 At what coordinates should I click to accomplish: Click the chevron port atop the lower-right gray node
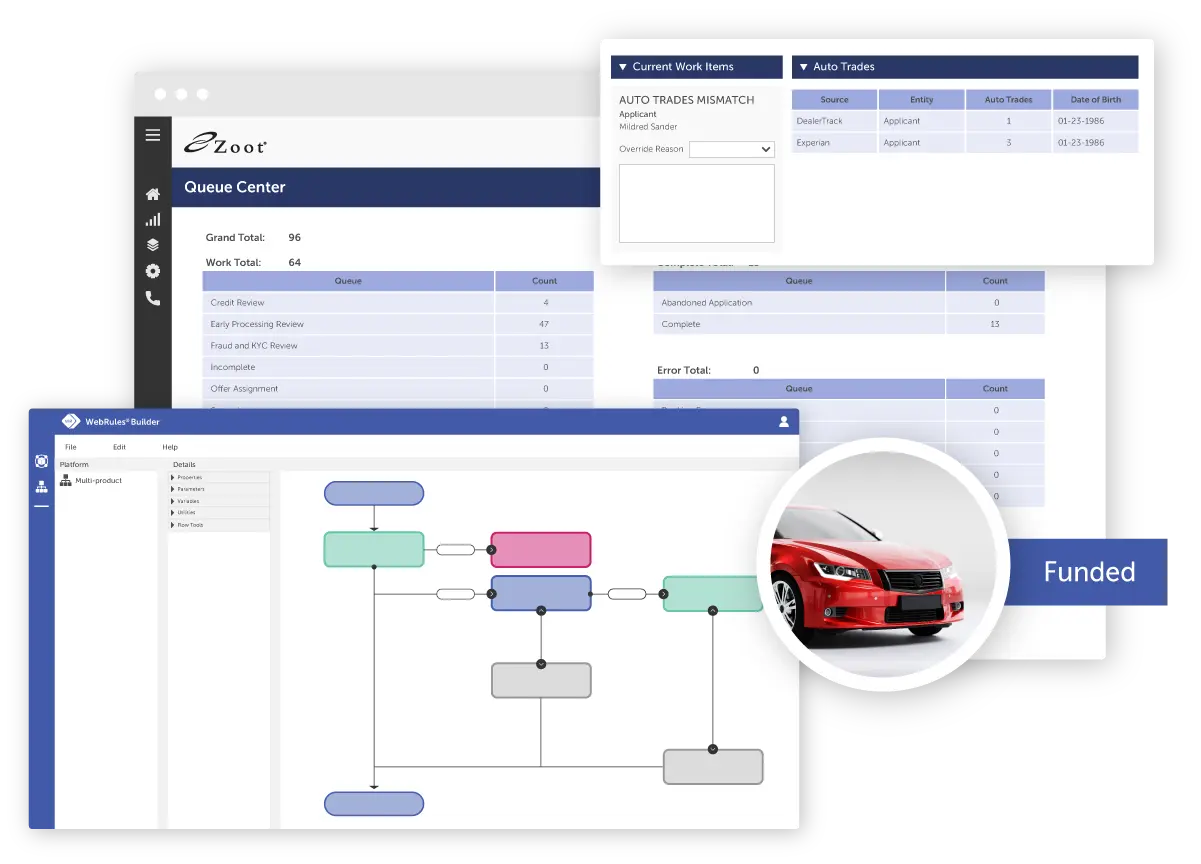[x=713, y=749]
